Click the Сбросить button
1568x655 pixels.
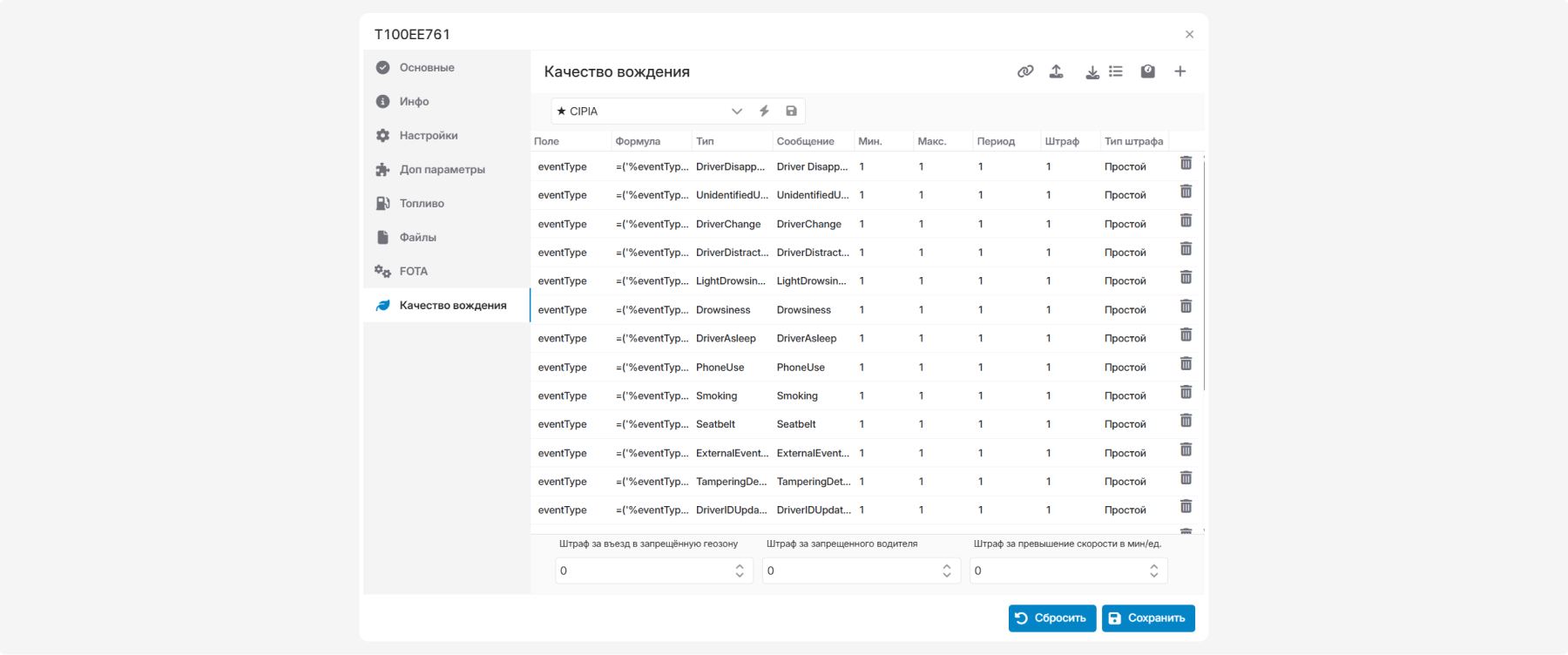[x=1052, y=618]
